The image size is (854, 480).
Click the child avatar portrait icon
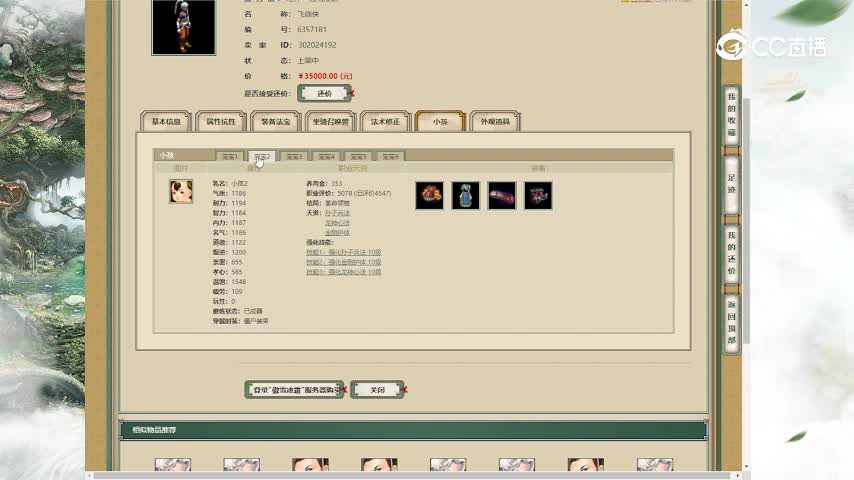(x=181, y=192)
